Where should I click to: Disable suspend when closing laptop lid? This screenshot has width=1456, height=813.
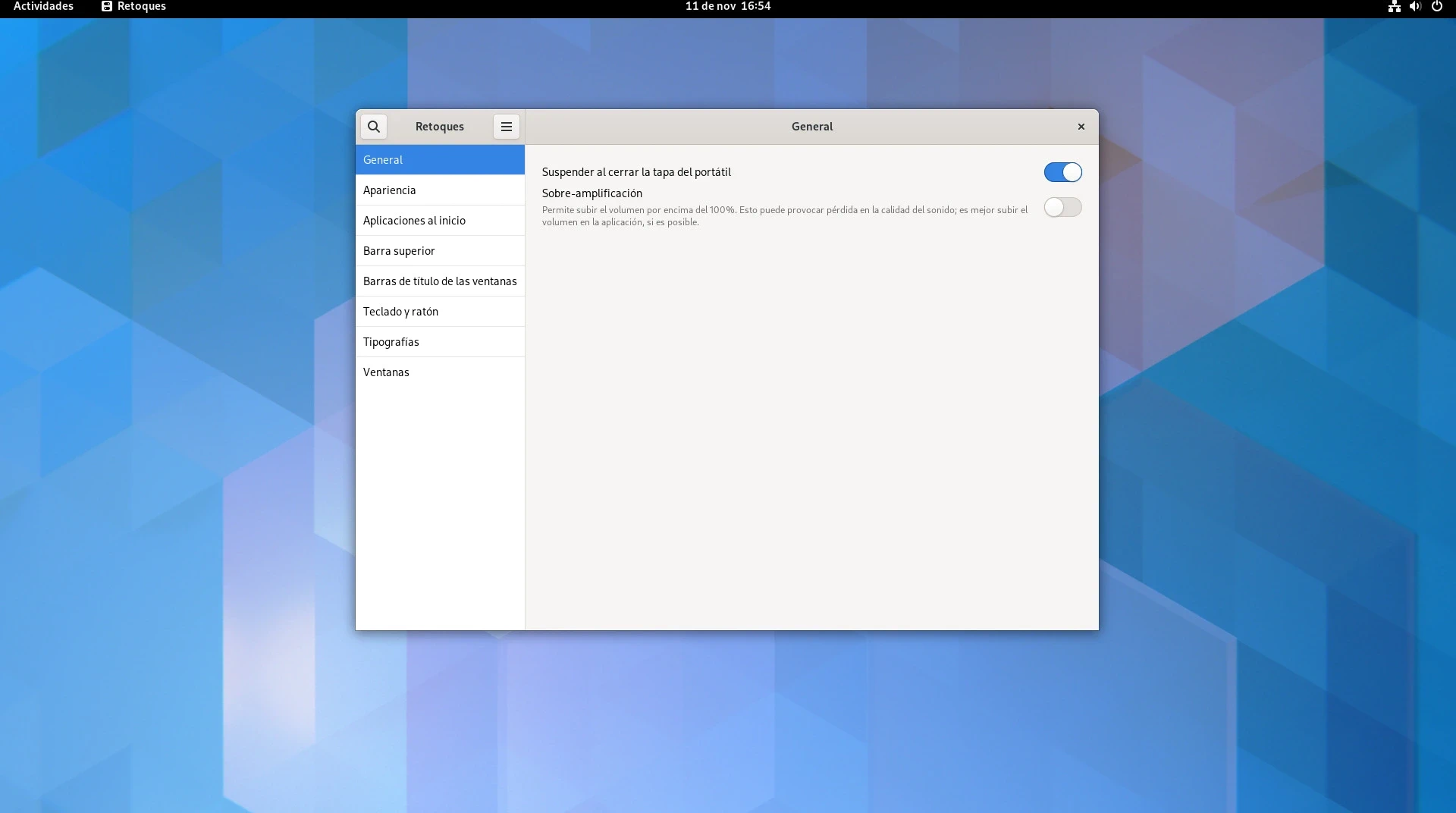click(1062, 172)
